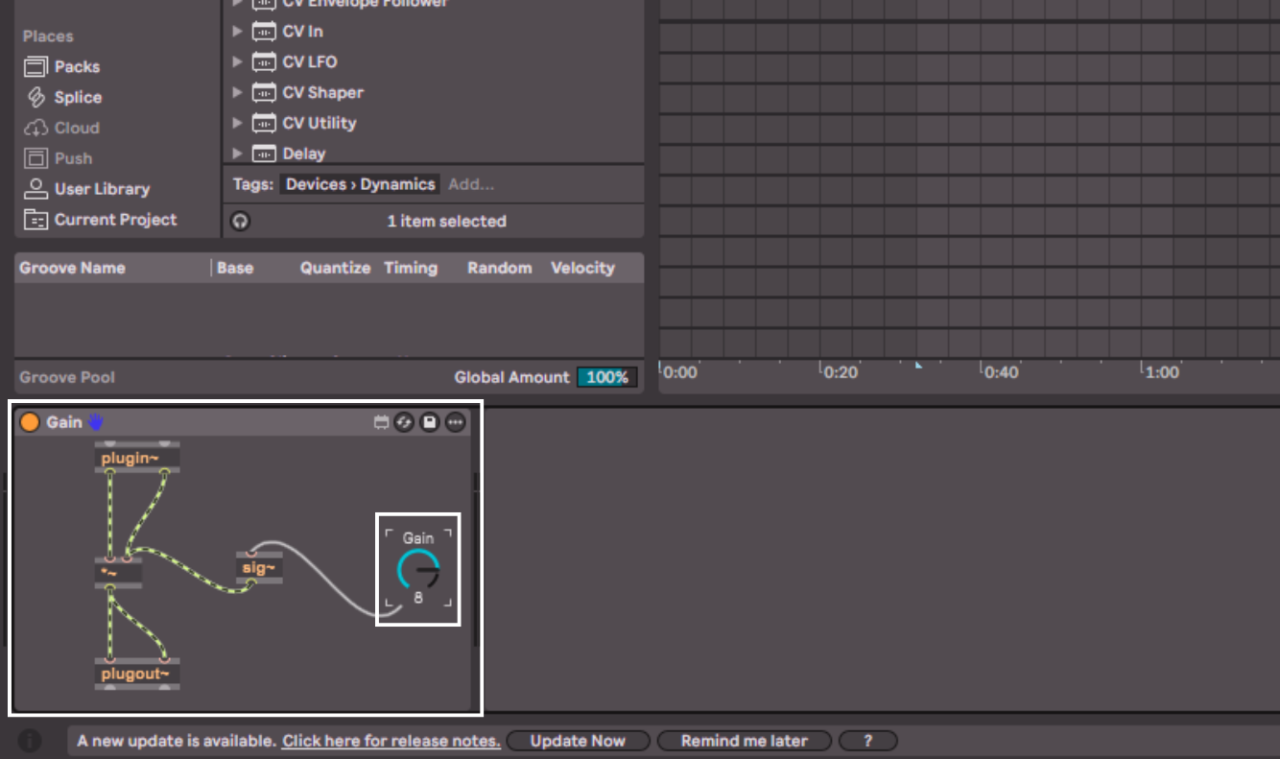Image resolution: width=1280 pixels, height=759 pixels.
Task: Click the Remind me later button
Action: pos(744,741)
